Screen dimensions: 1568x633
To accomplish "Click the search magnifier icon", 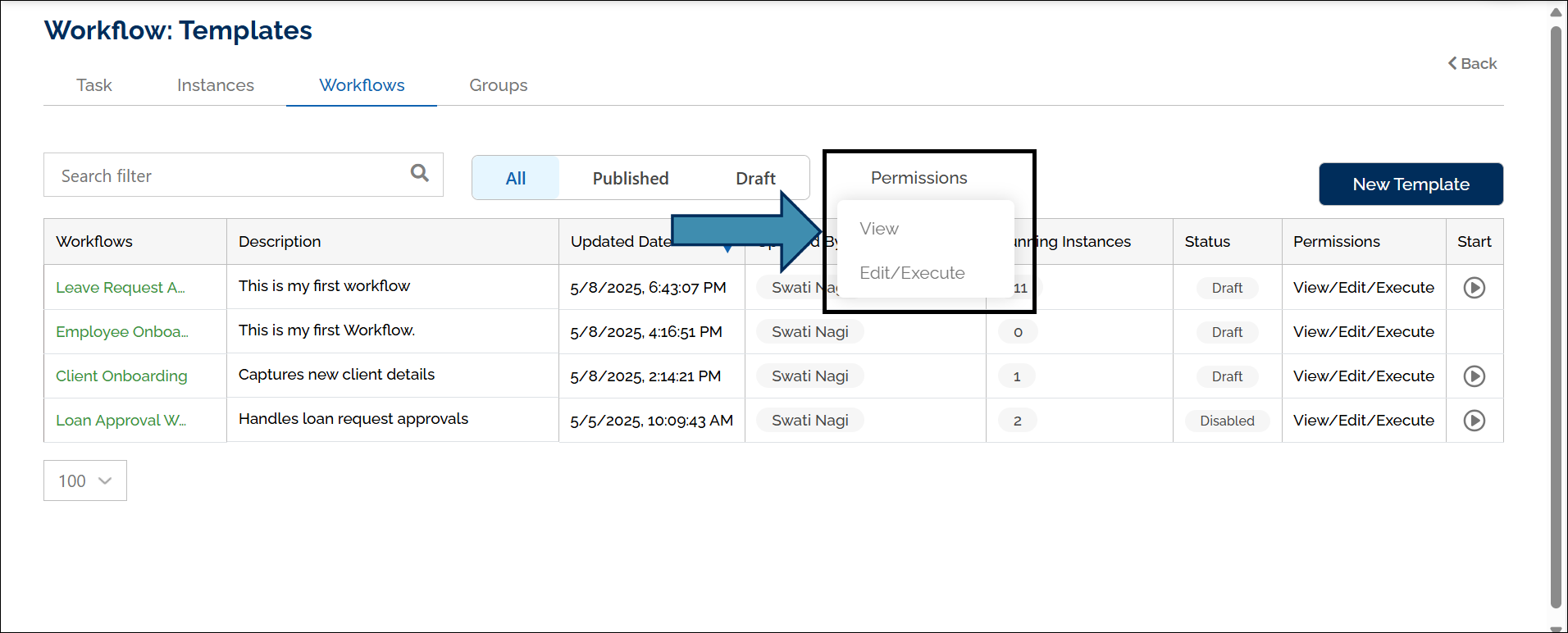I will click(419, 173).
